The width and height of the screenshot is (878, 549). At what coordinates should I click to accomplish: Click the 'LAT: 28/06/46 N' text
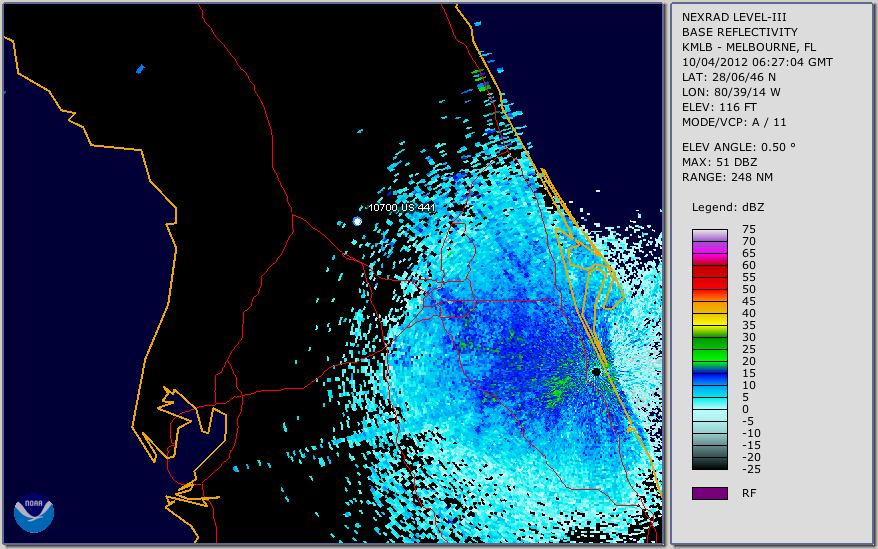728,77
